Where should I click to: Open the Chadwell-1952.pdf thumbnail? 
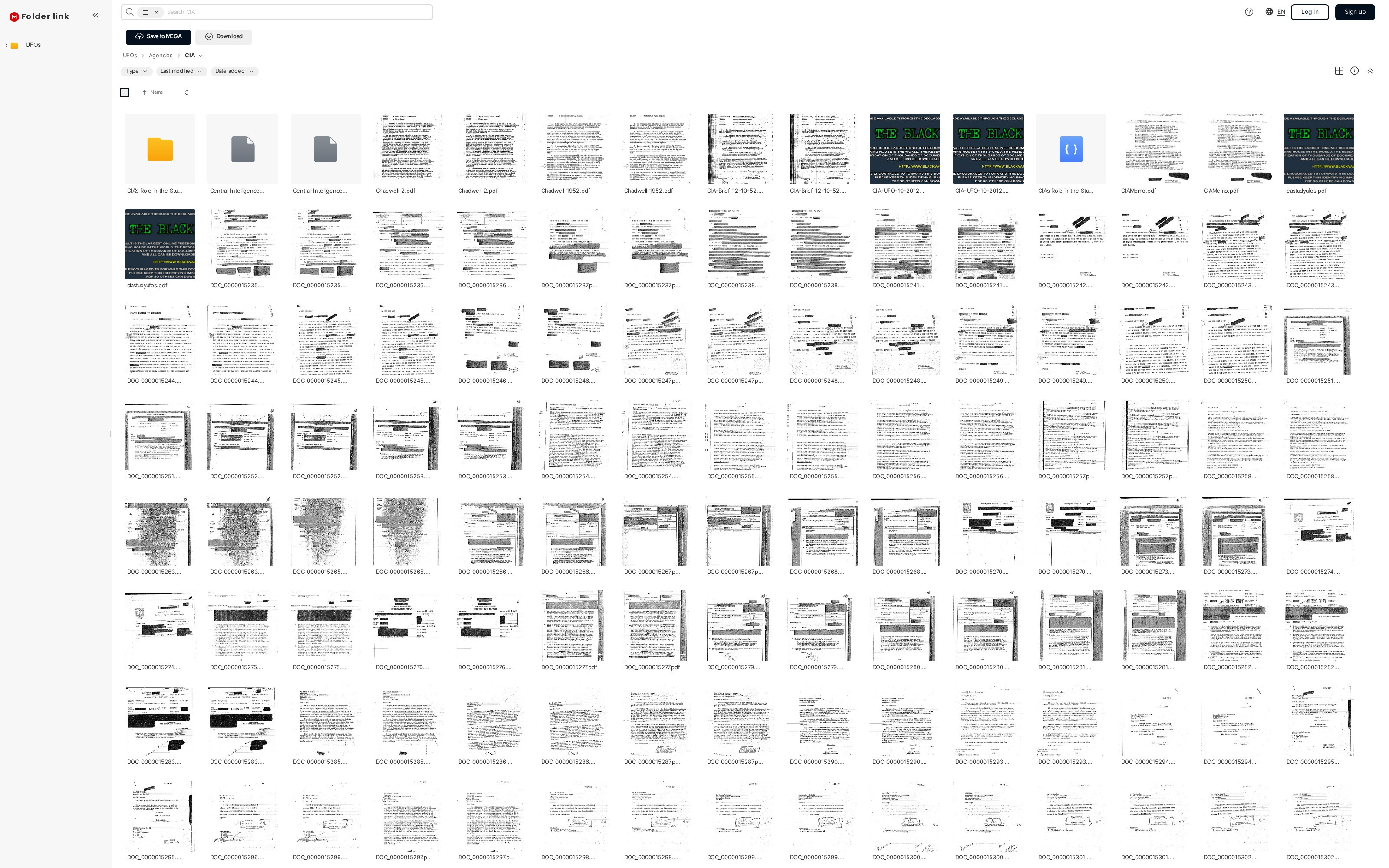[x=573, y=149]
